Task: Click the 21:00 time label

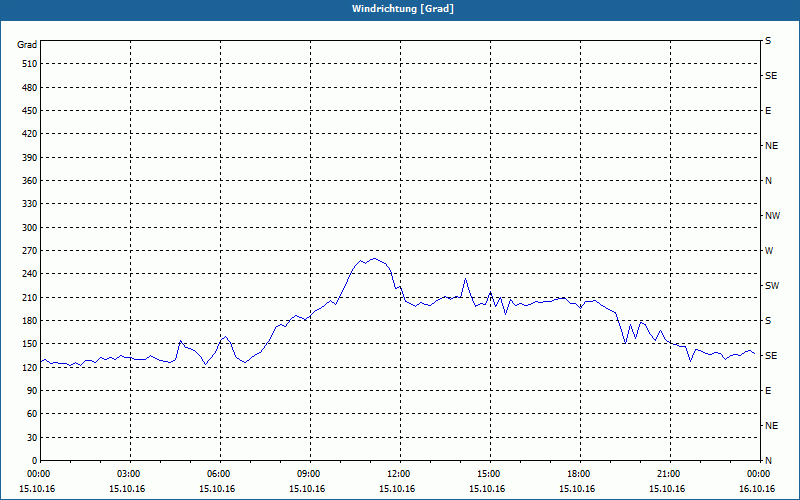Action: tap(670, 474)
